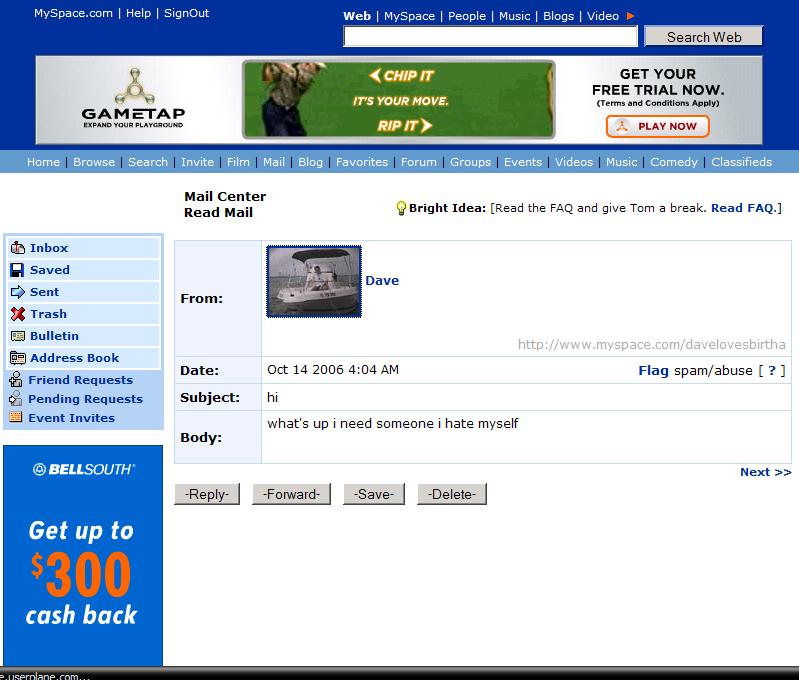Open the Trash folder link

48,313
